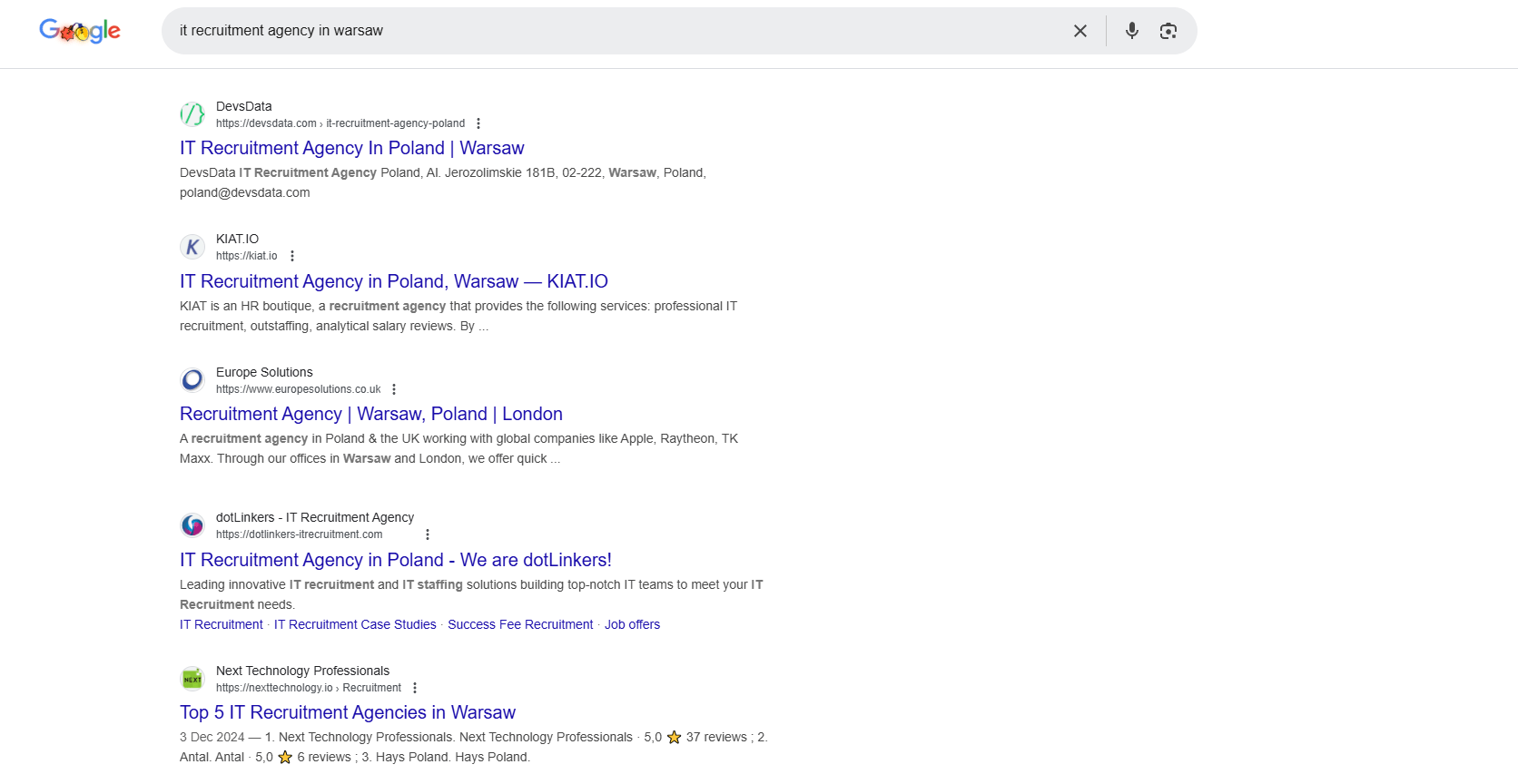Click the DevsData site favicon
This screenshot has height=784, width=1518.
pos(192,114)
